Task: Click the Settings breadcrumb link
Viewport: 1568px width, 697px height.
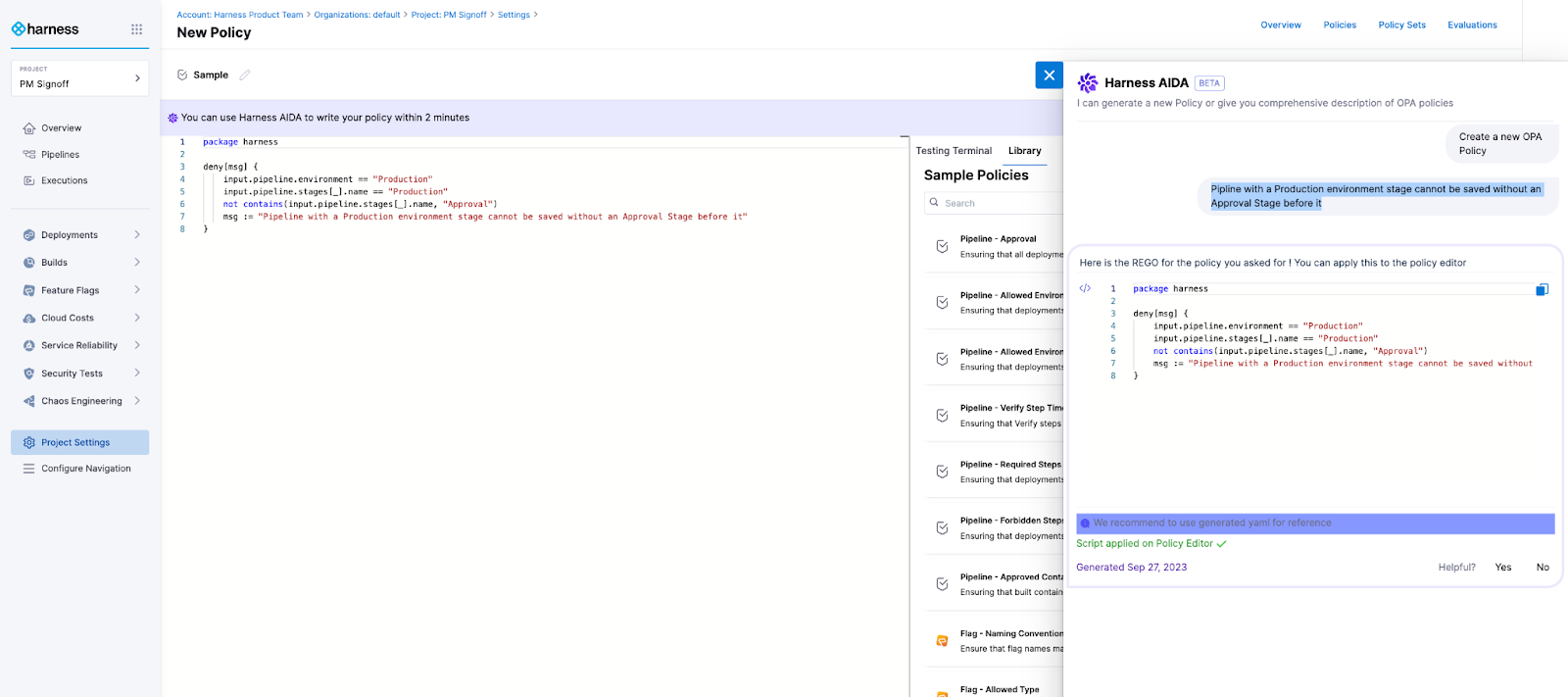Action: [x=514, y=15]
